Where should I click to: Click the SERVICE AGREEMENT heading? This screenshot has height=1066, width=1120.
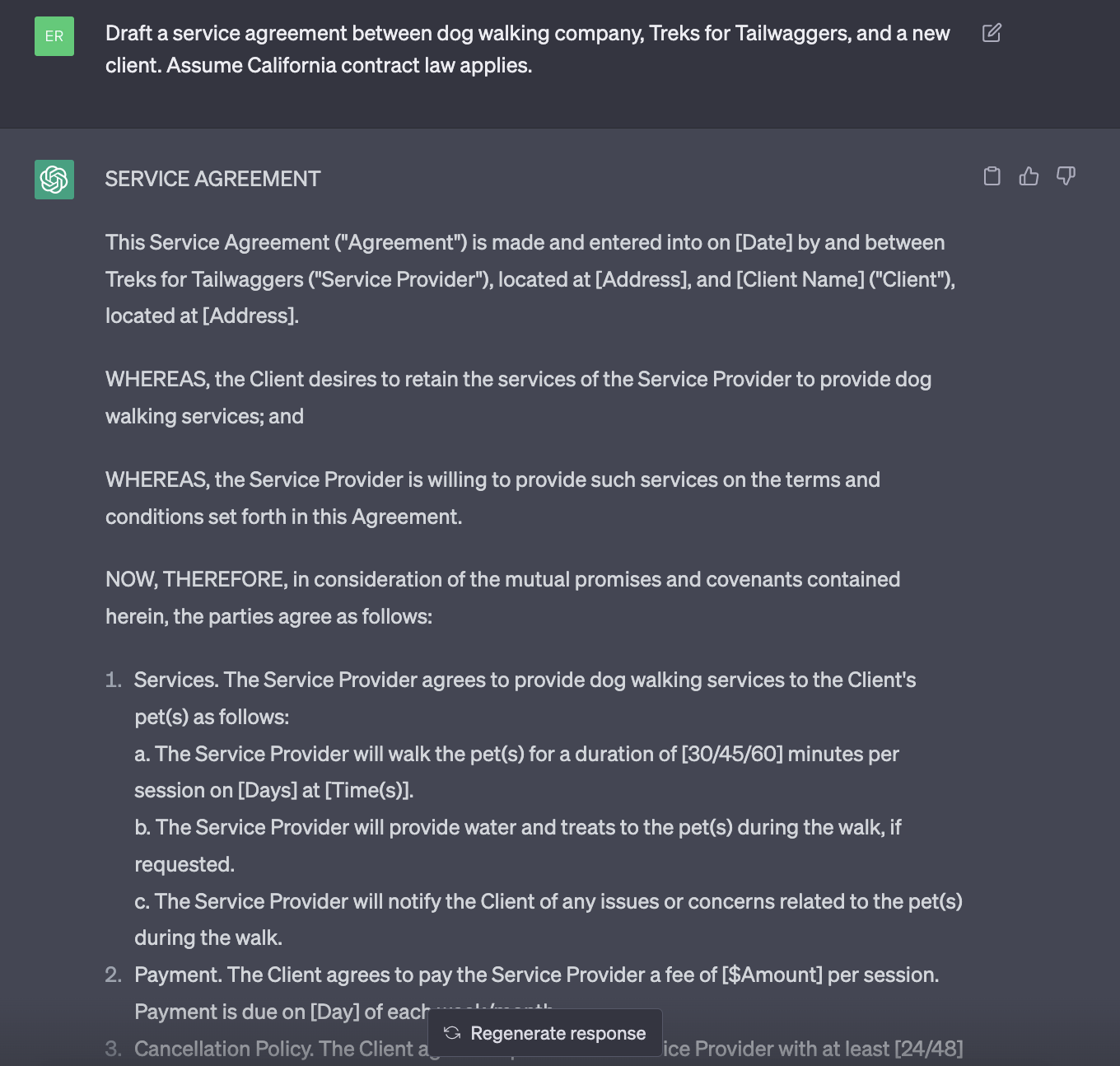click(x=212, y=179)
